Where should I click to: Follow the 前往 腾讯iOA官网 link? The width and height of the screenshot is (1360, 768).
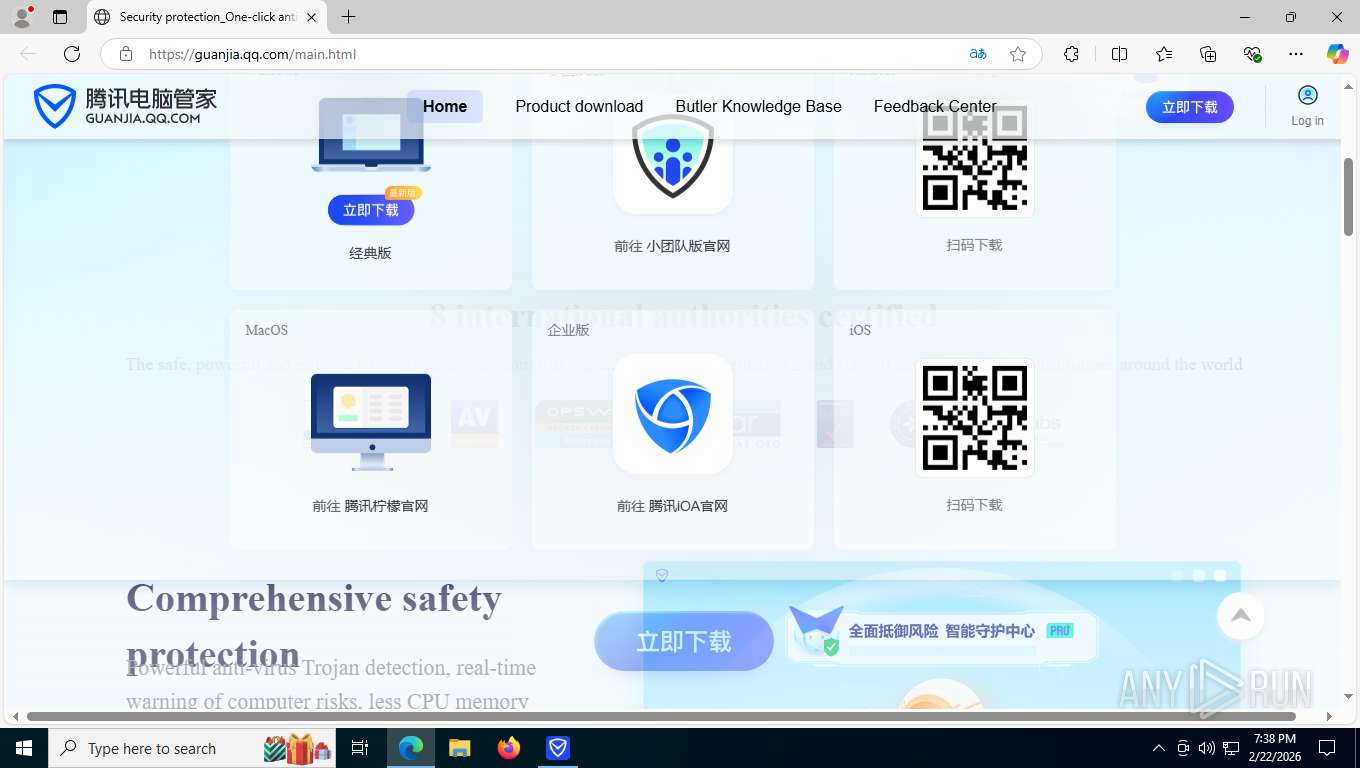[x=673, y=506]
